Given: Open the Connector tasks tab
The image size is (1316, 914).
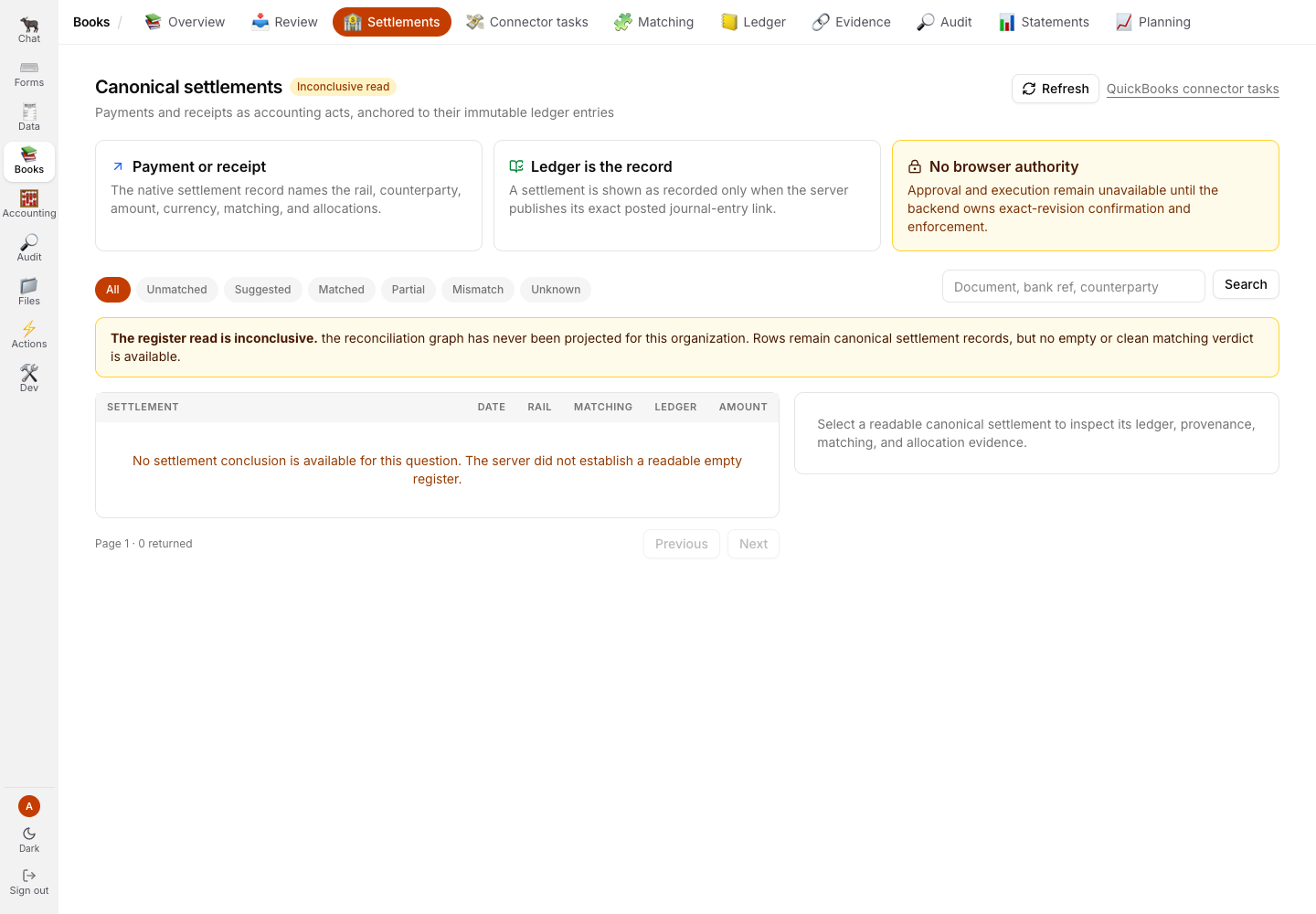Looking at the screenshot, I should click(x=527, y=22).
